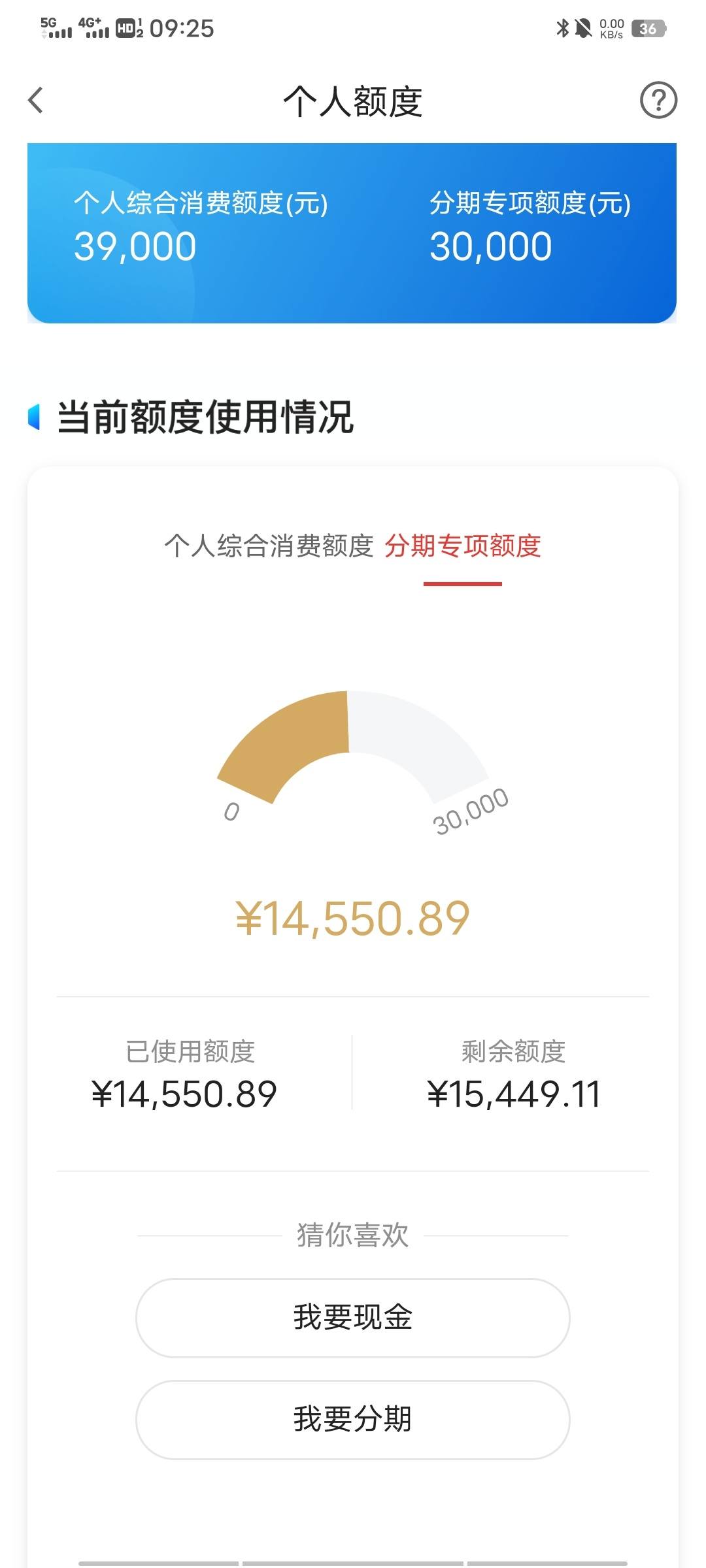Tap the 已使用额度 amount
Screen dimensions: 706x1568
[184, 1094]
